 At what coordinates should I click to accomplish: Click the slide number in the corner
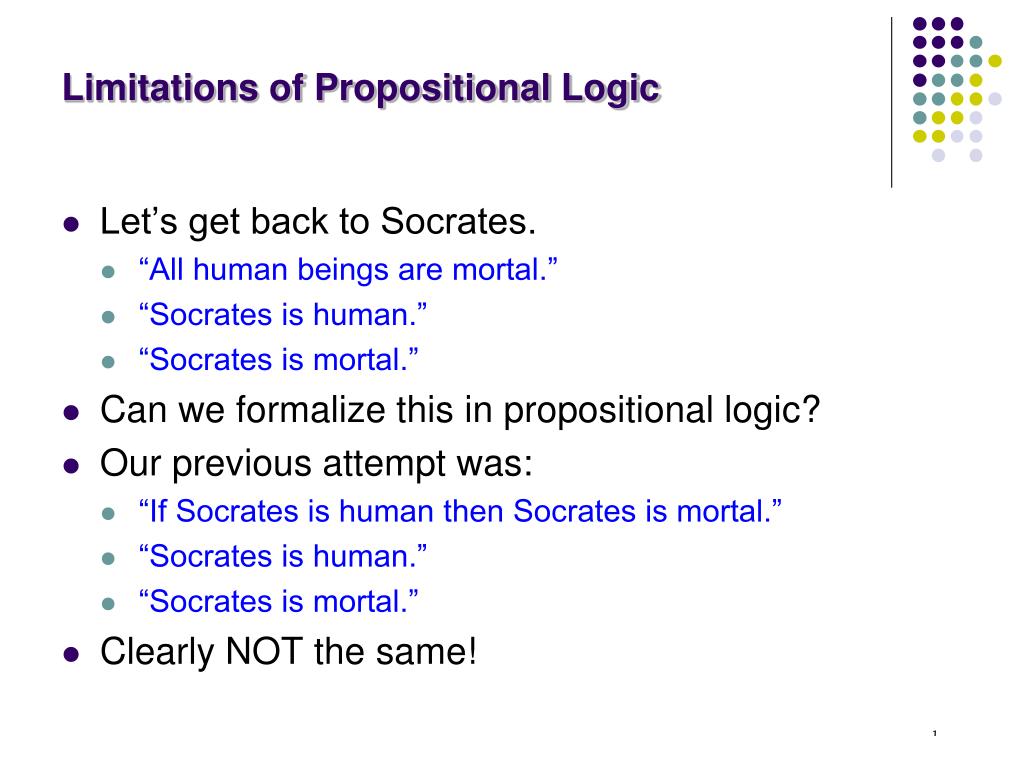935,733
